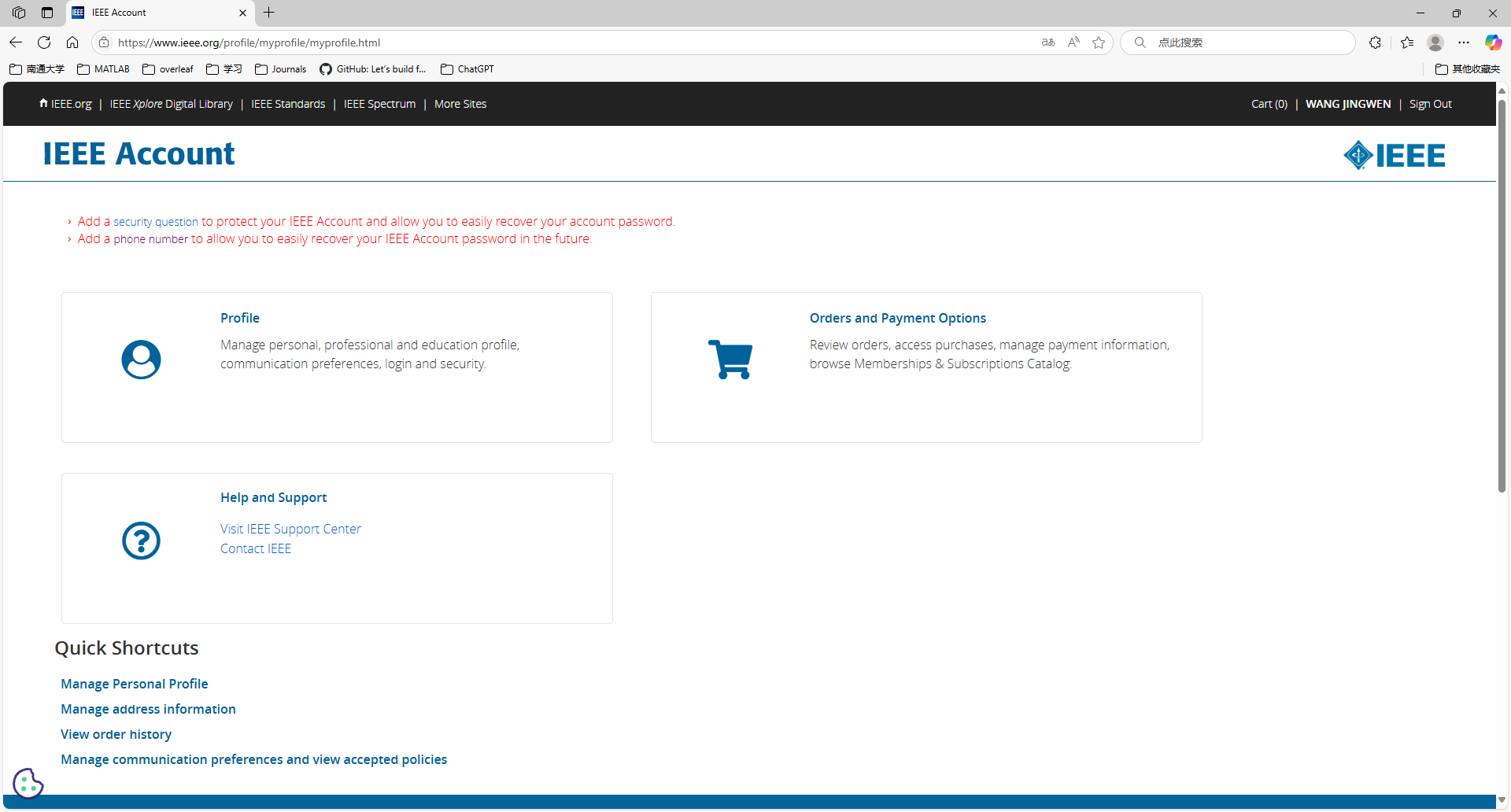Open the MATLAB bookmarks folder
The image size is (1511, 812).
pyautogui.click(x=104, y=69)
